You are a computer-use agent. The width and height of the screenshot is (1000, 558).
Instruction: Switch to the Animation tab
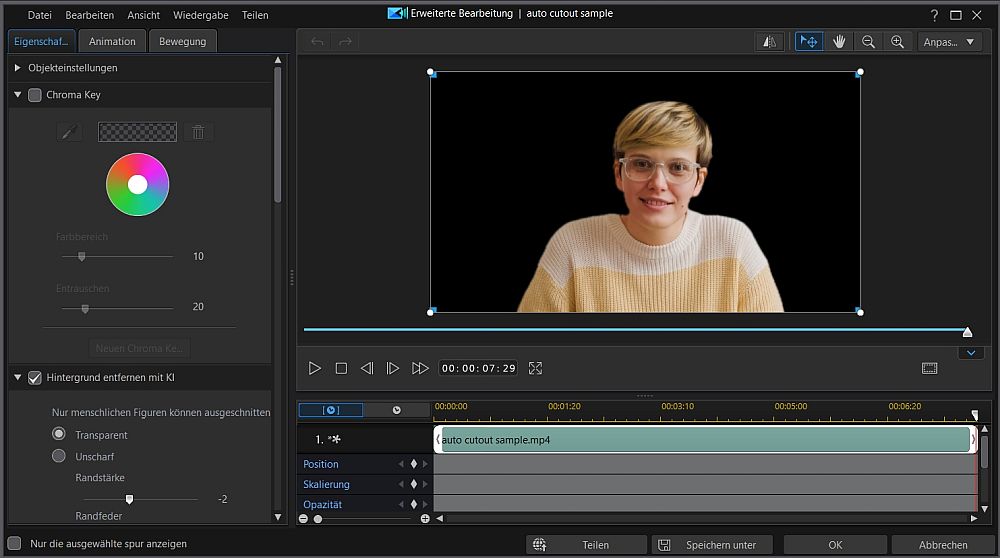point(112,41)
